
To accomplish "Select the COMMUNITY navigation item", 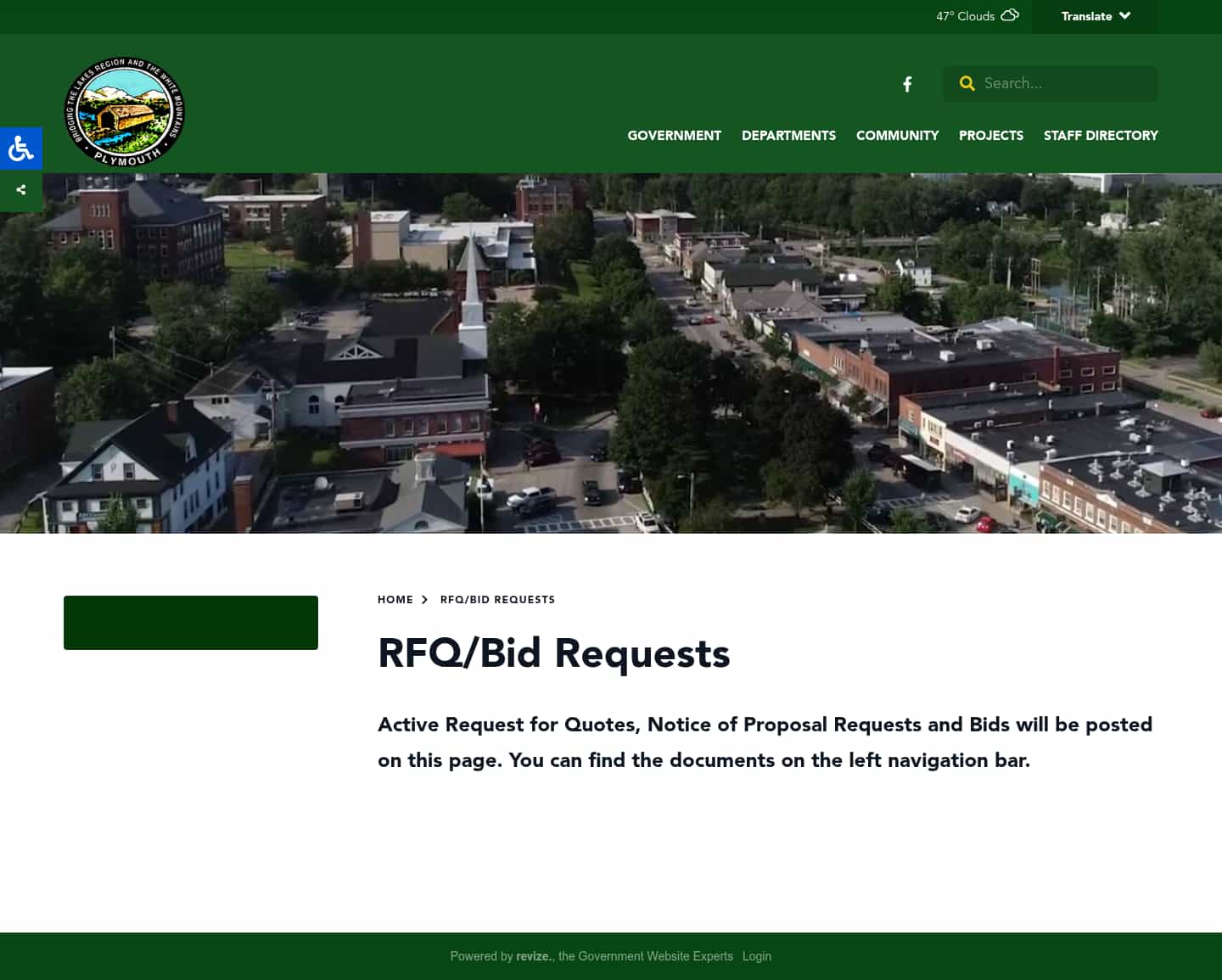I will pos(897,136).
